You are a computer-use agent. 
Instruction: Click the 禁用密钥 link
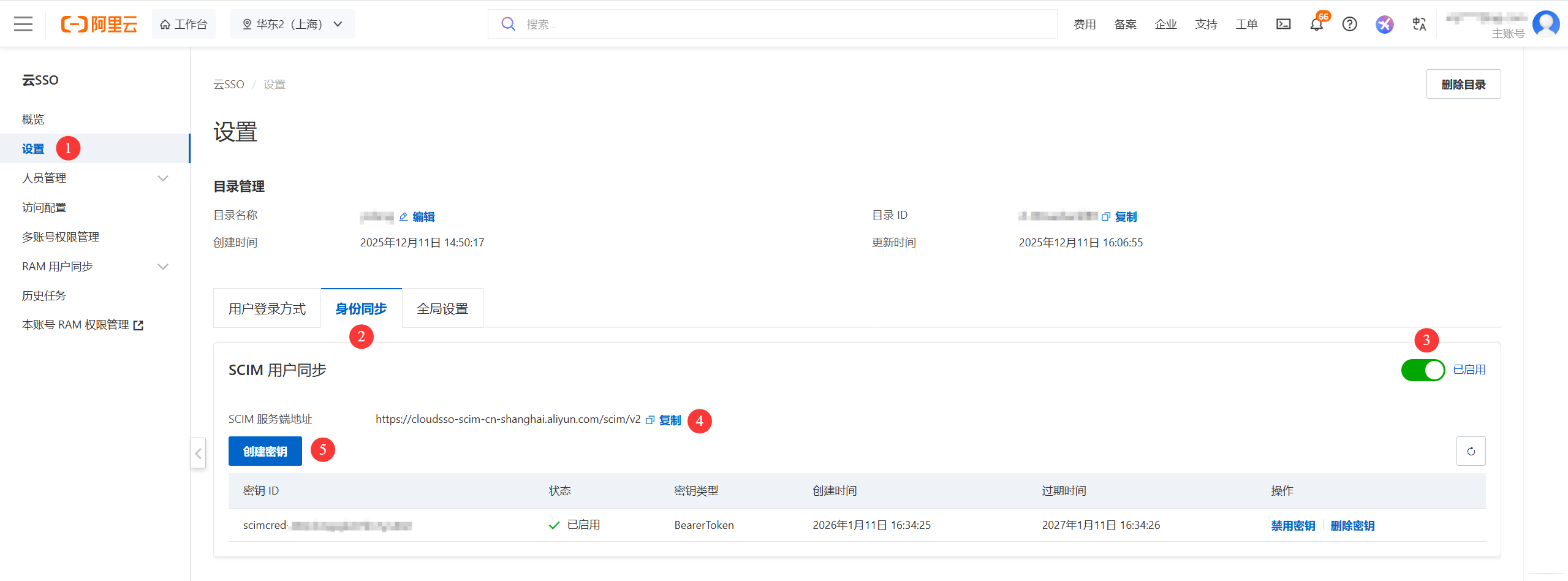(1292, 526)
